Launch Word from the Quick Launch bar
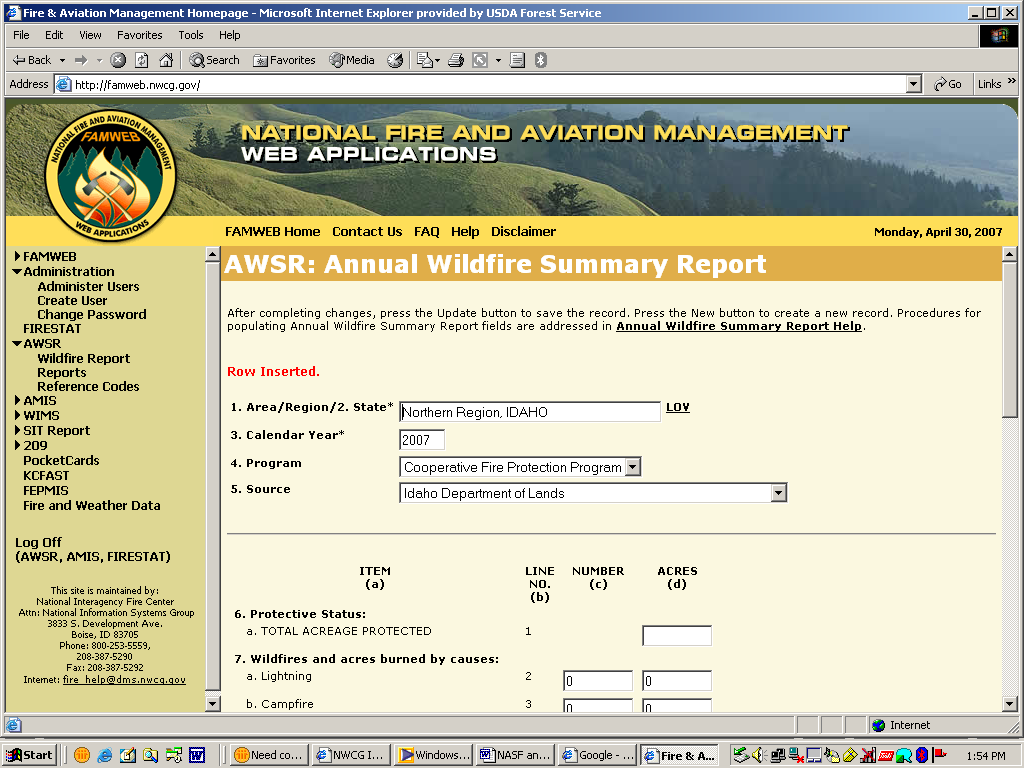1024x768 pixels. pos(197,756)
